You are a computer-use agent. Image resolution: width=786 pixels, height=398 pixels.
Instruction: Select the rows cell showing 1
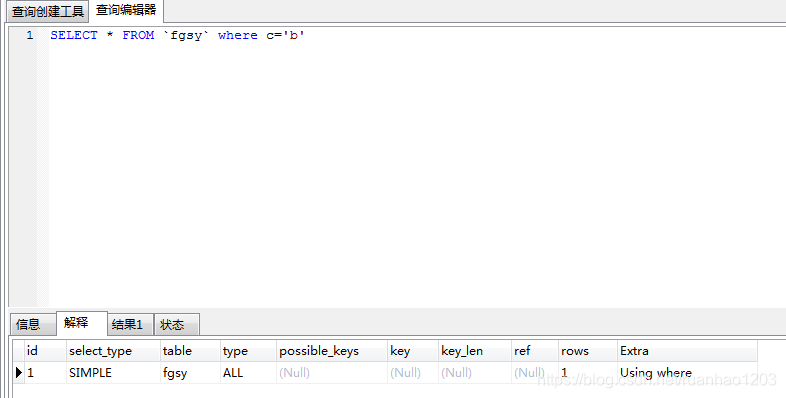(x=587, y=372)
